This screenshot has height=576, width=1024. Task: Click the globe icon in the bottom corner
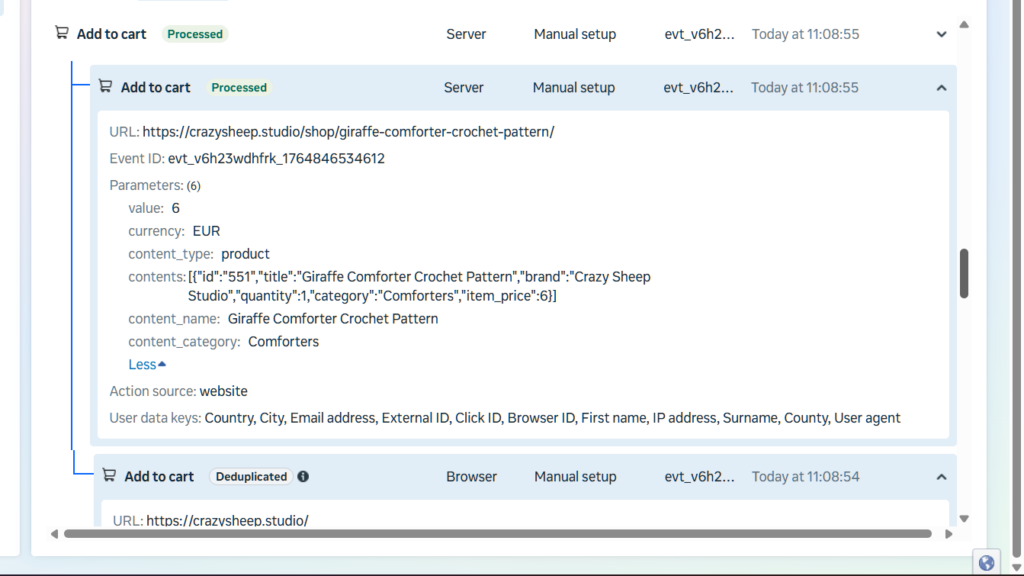coord(986,562)
